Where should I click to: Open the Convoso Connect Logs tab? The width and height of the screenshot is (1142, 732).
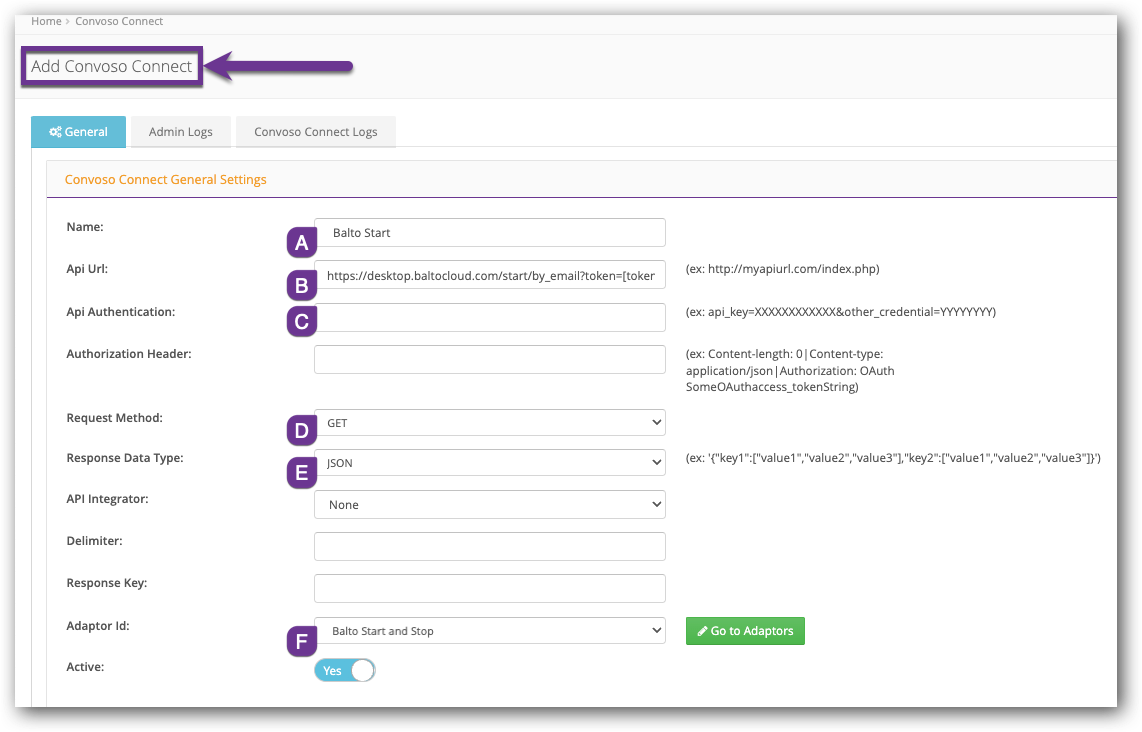pyautogui.click(x=315, y=132)
